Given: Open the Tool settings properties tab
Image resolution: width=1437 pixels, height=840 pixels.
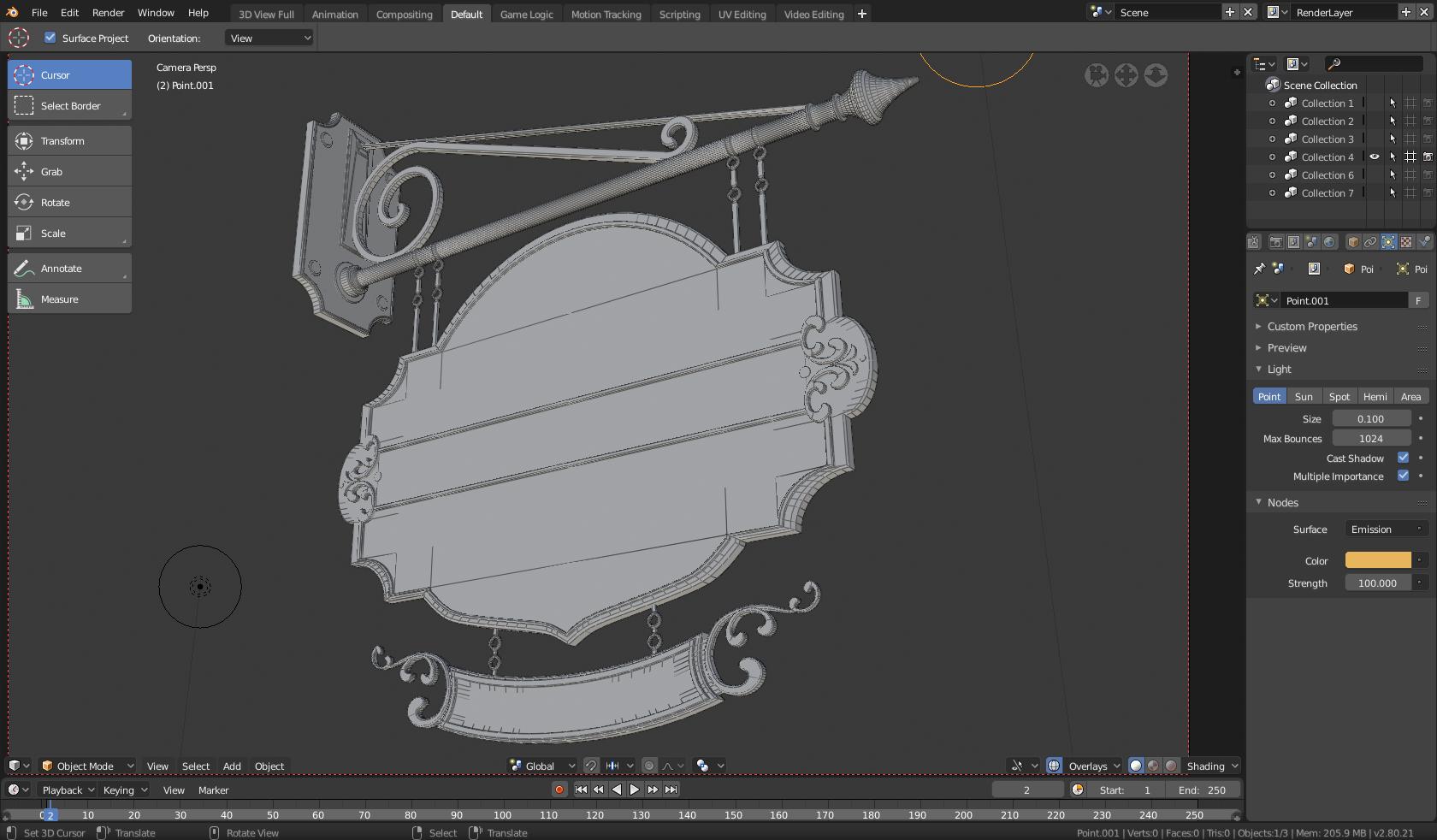Looking at the screenshot, I should pyautogui.click(x=1254, y=242).
